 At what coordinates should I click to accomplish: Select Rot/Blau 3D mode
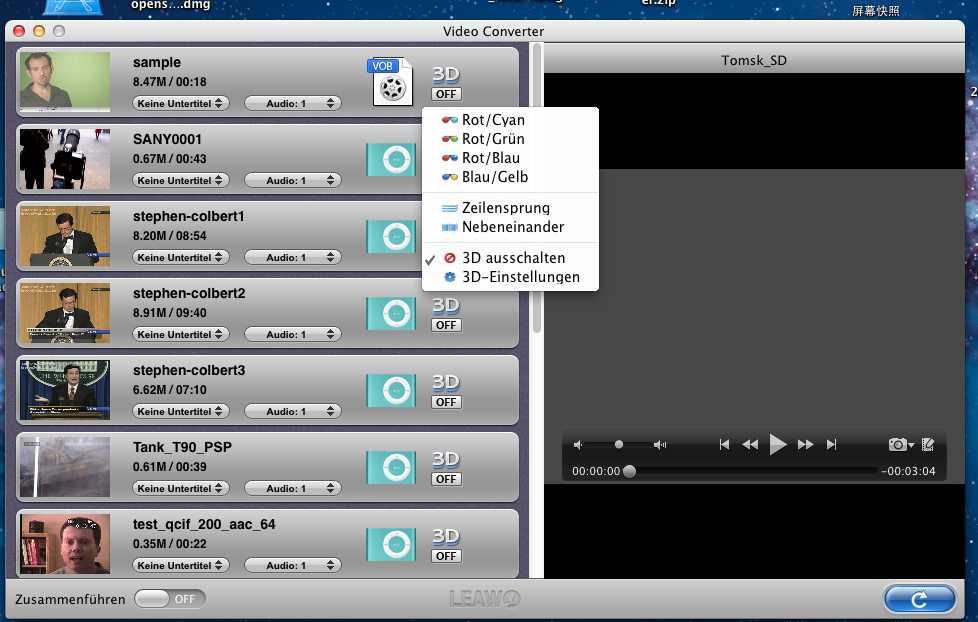coord(510,158)
